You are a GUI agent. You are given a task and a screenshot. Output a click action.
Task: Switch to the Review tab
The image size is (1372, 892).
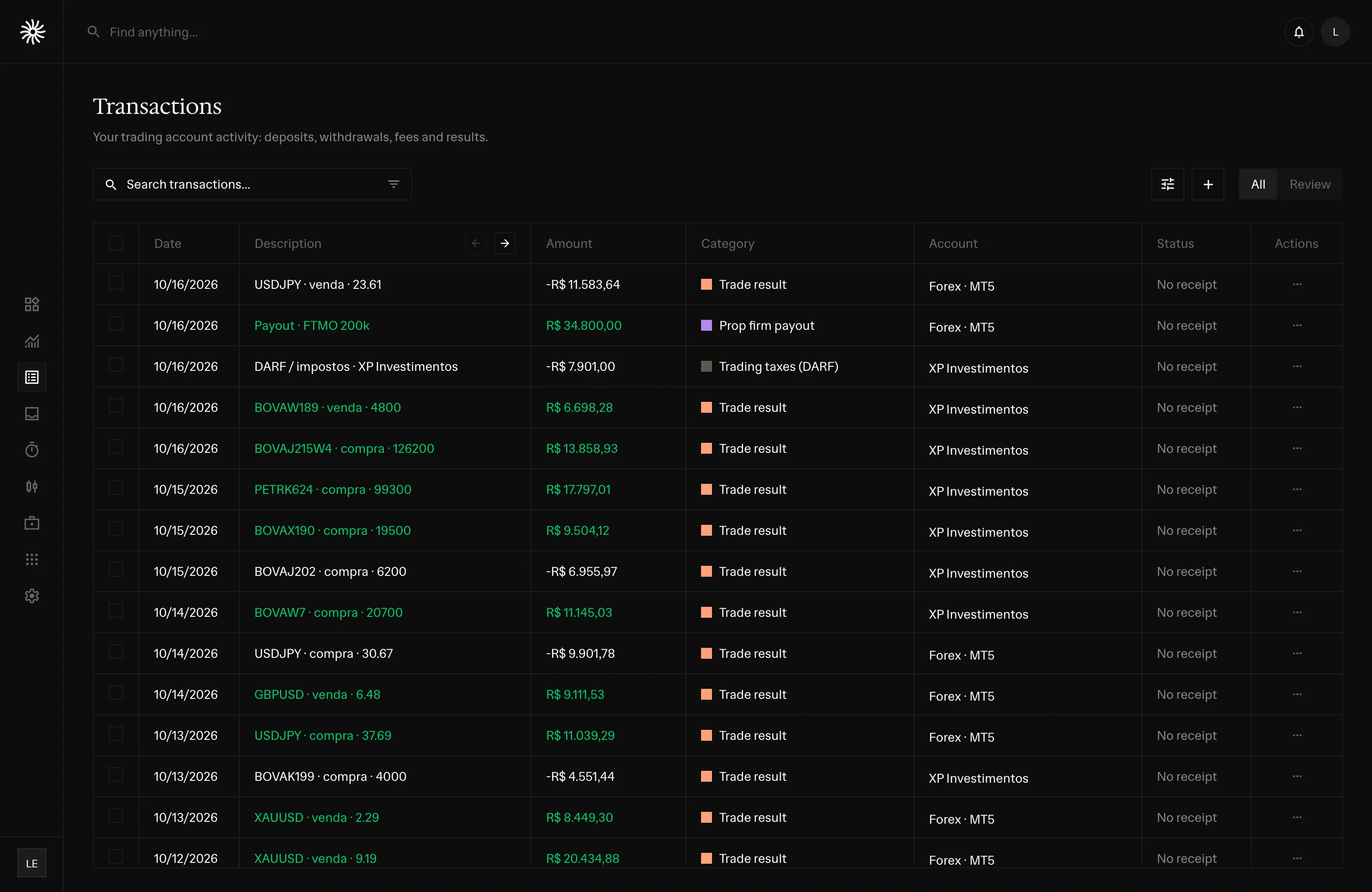point(1310,185)
